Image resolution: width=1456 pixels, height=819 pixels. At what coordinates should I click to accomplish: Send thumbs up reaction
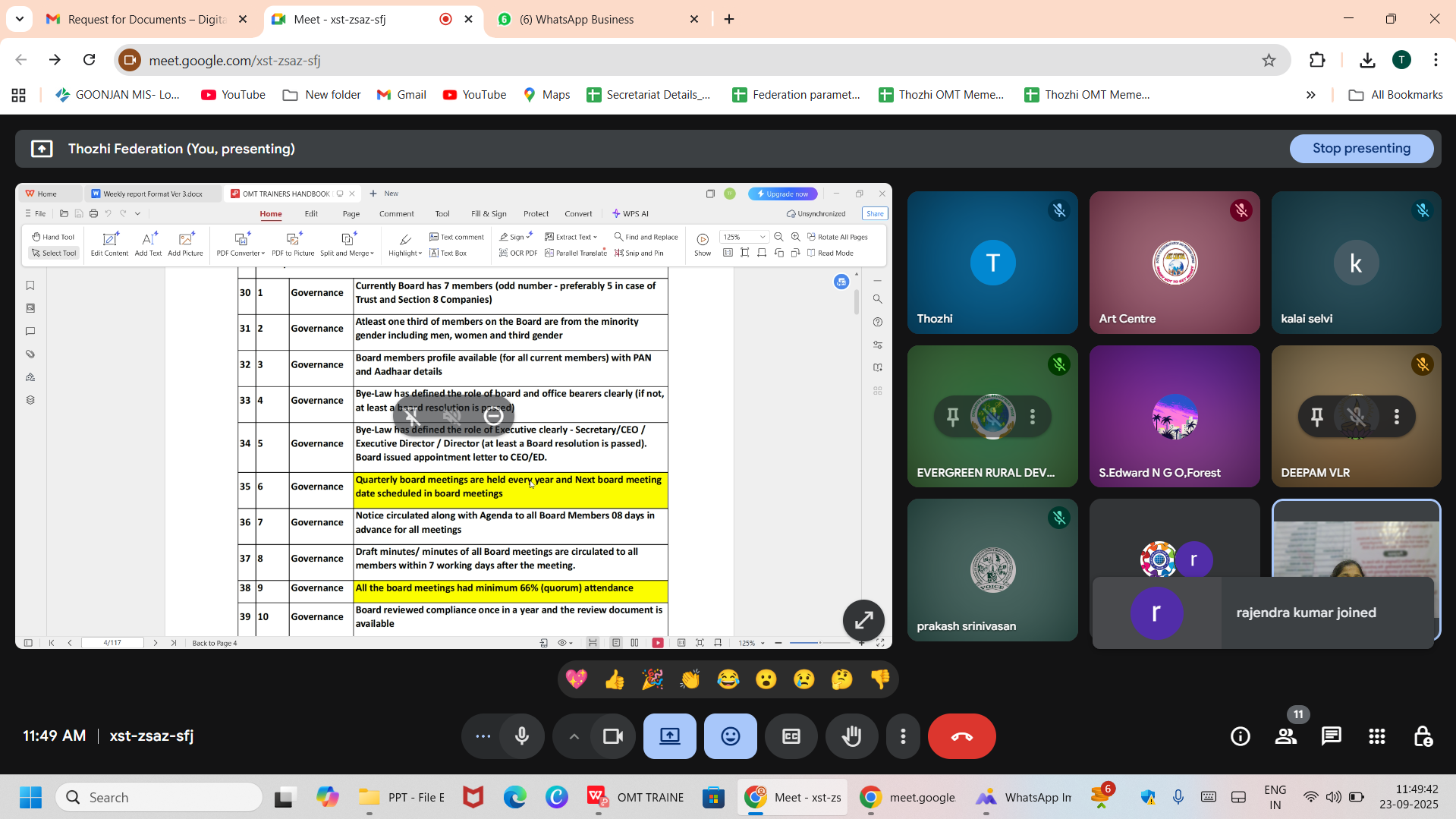pyautogui.click(x=615, y=679)
